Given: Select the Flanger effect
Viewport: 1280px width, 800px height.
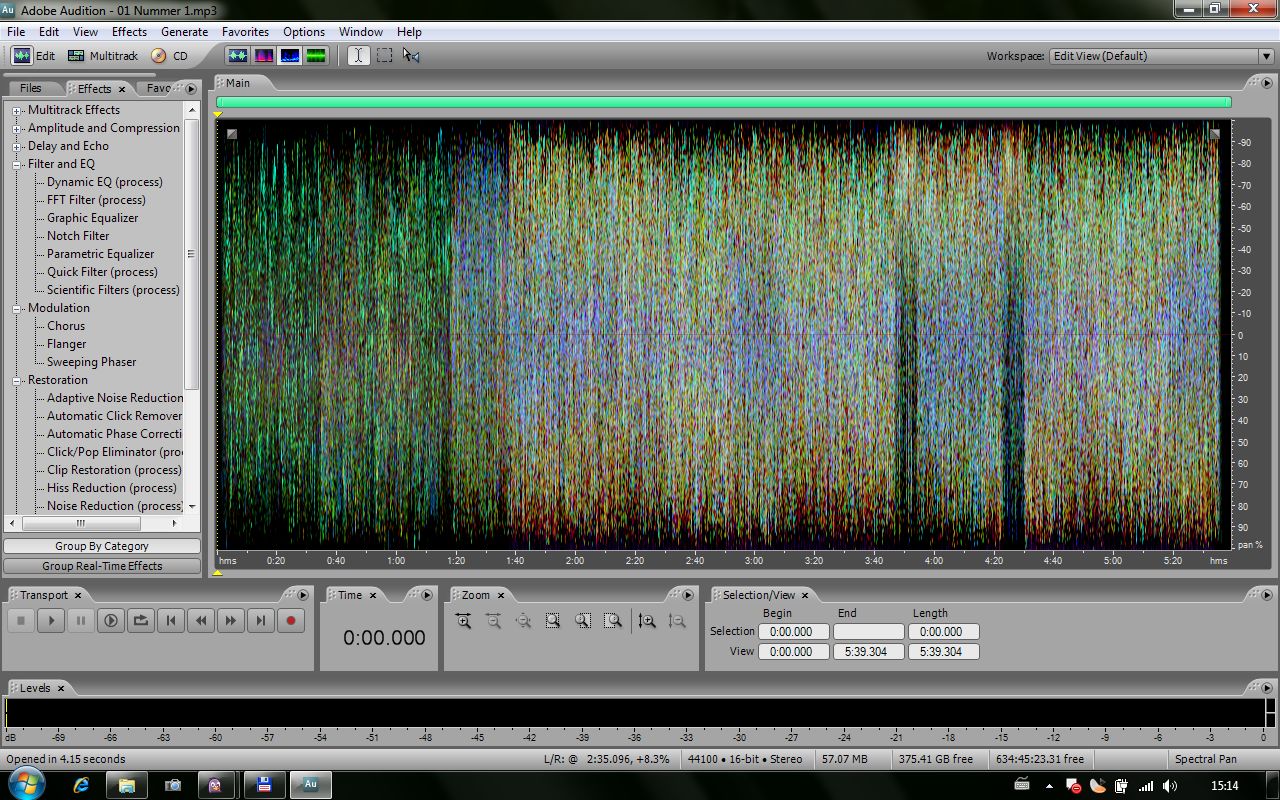Looking at the screenshot, I should click(x=67, y=344).
